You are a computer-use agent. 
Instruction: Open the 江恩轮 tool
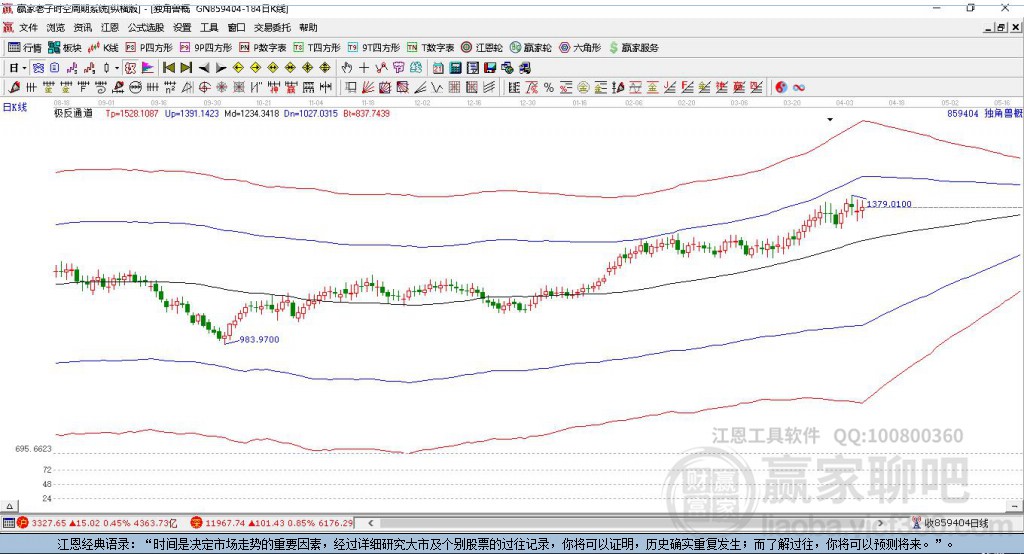[x=482, y=48]
